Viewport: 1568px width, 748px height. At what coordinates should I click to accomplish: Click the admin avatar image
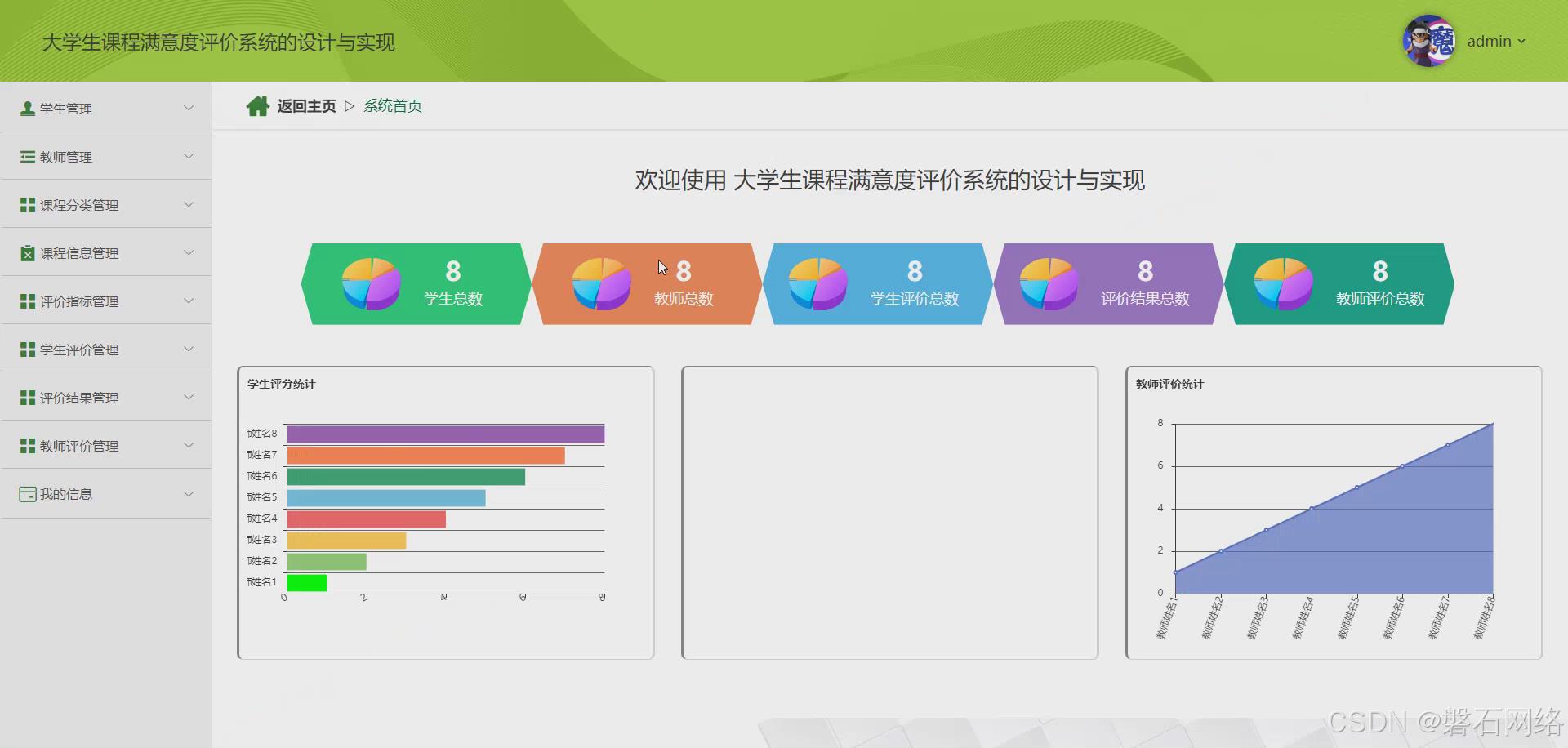click(x=1428, y=41)
